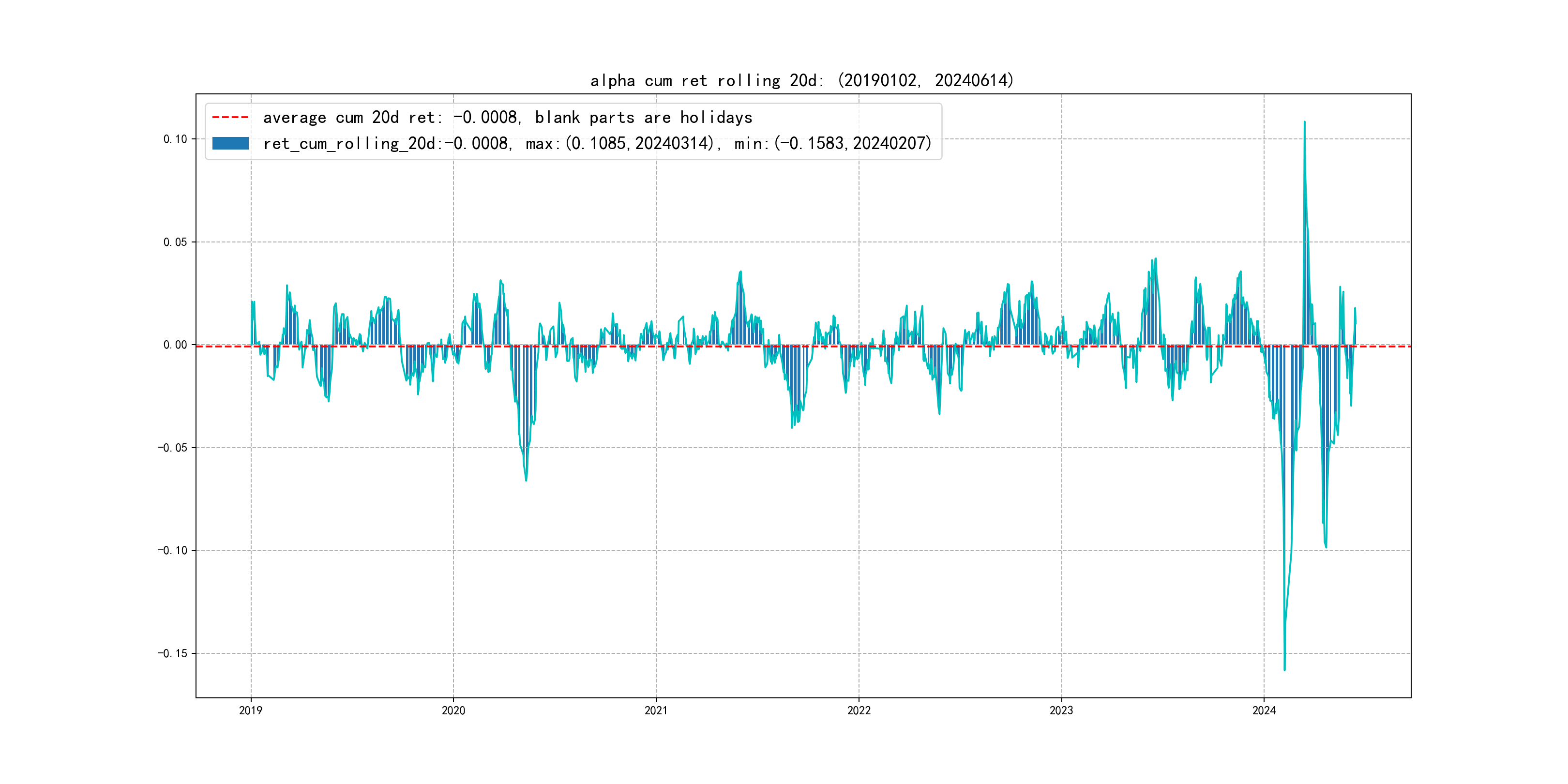The height and width of the screenshot is (784, 1568).
Task: Click the blue ret_cum_rolling_20d legend swatch
Action: click(x=230, y=143)
